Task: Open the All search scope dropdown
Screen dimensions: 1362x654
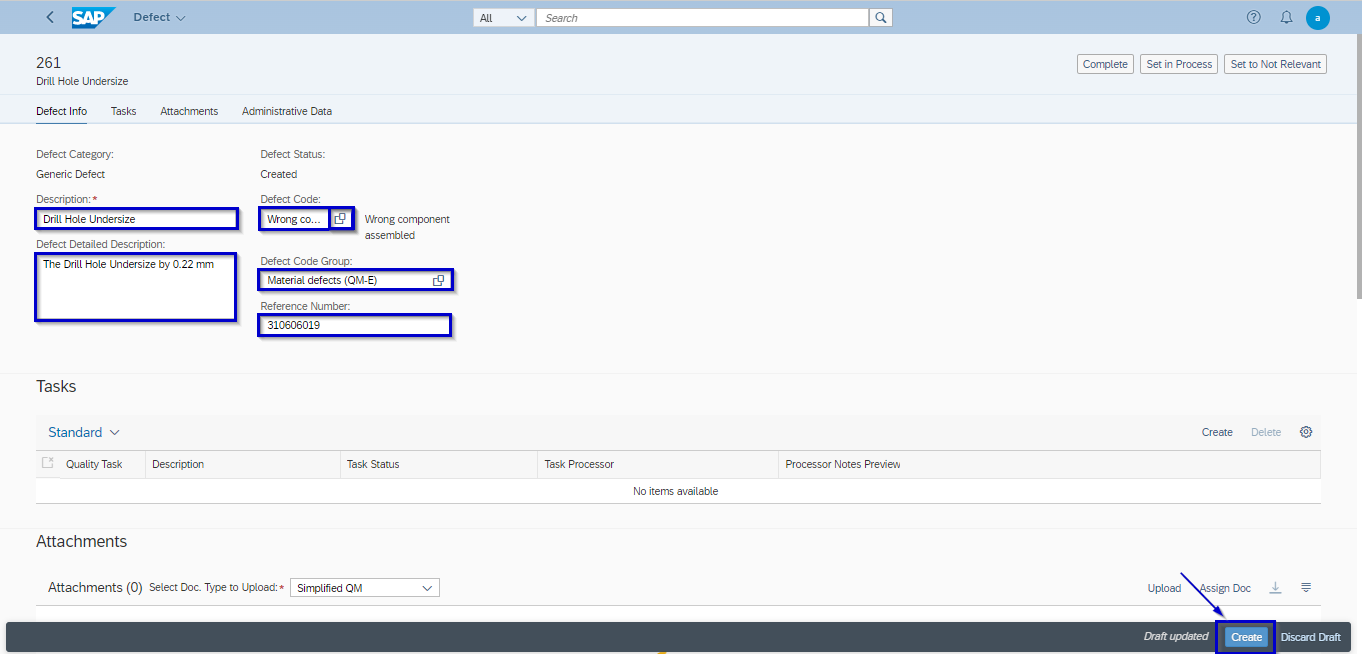Action: click(503, 18)
